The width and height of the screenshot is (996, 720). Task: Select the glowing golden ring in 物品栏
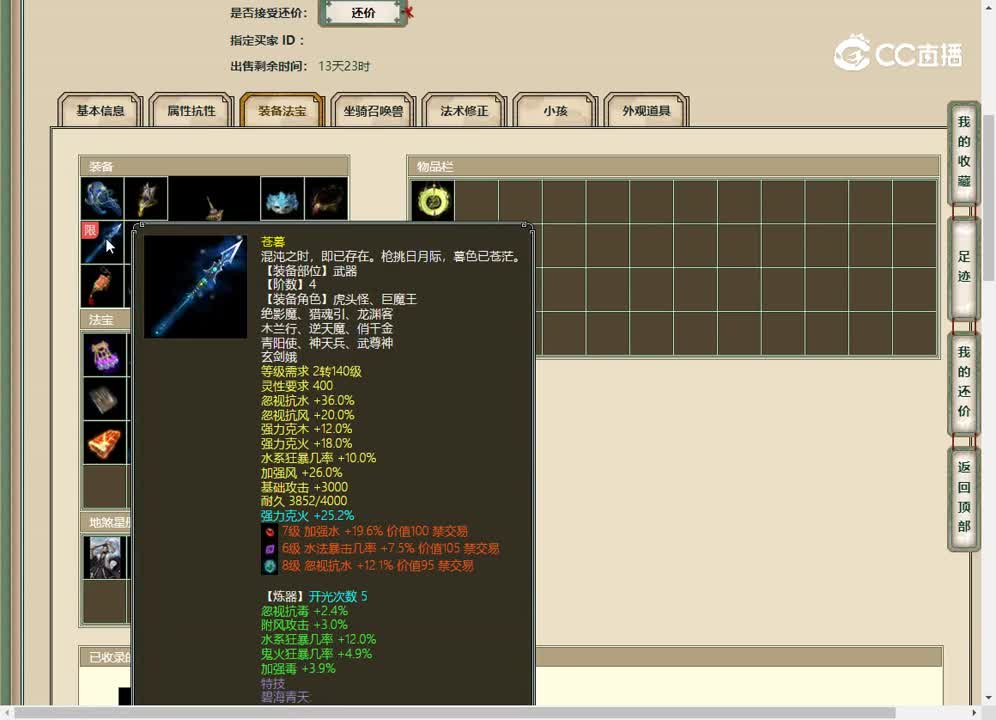coord(433,200)
